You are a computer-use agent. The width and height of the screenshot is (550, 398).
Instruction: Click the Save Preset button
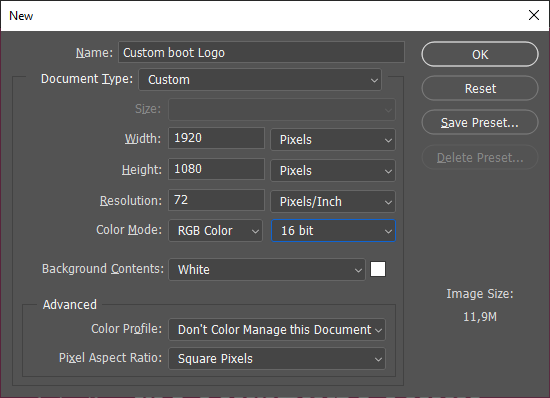coord(479,122)
